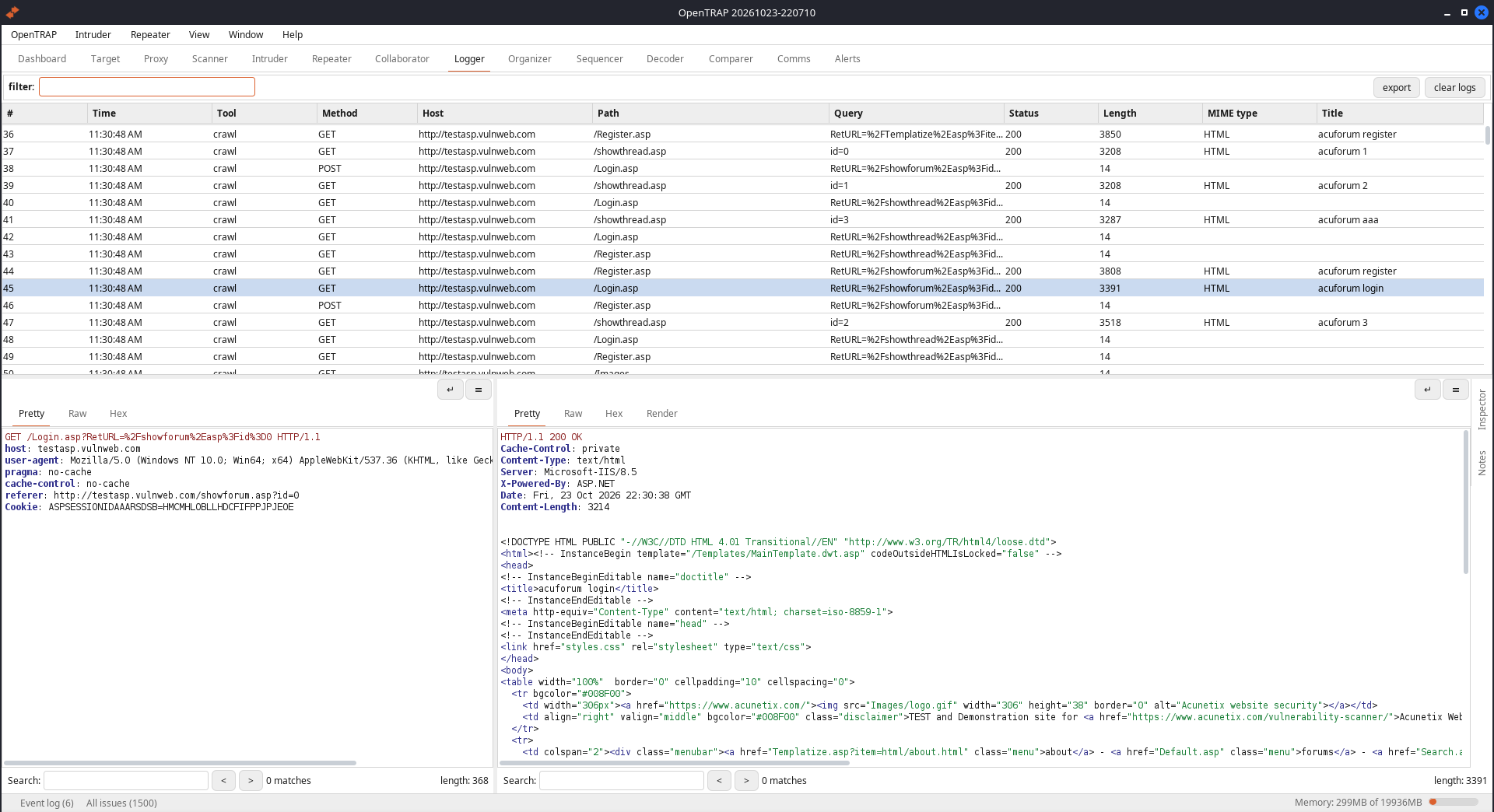This screenshot has height=812, width=1494.
Task: Open All issues (1500) in status bar
Action: (121, 803)
